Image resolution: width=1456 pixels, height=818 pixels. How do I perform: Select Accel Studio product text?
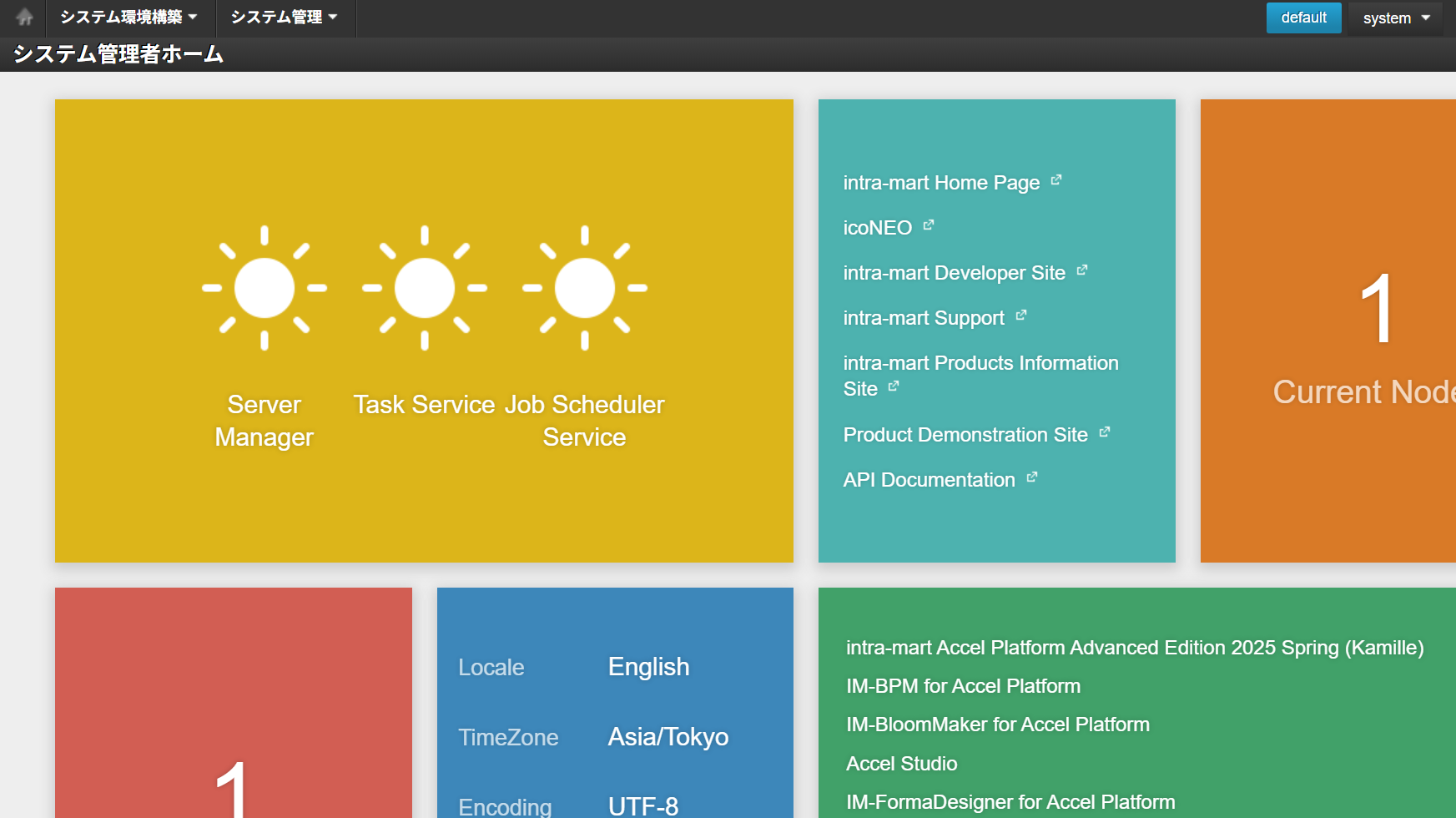[901, 764]
